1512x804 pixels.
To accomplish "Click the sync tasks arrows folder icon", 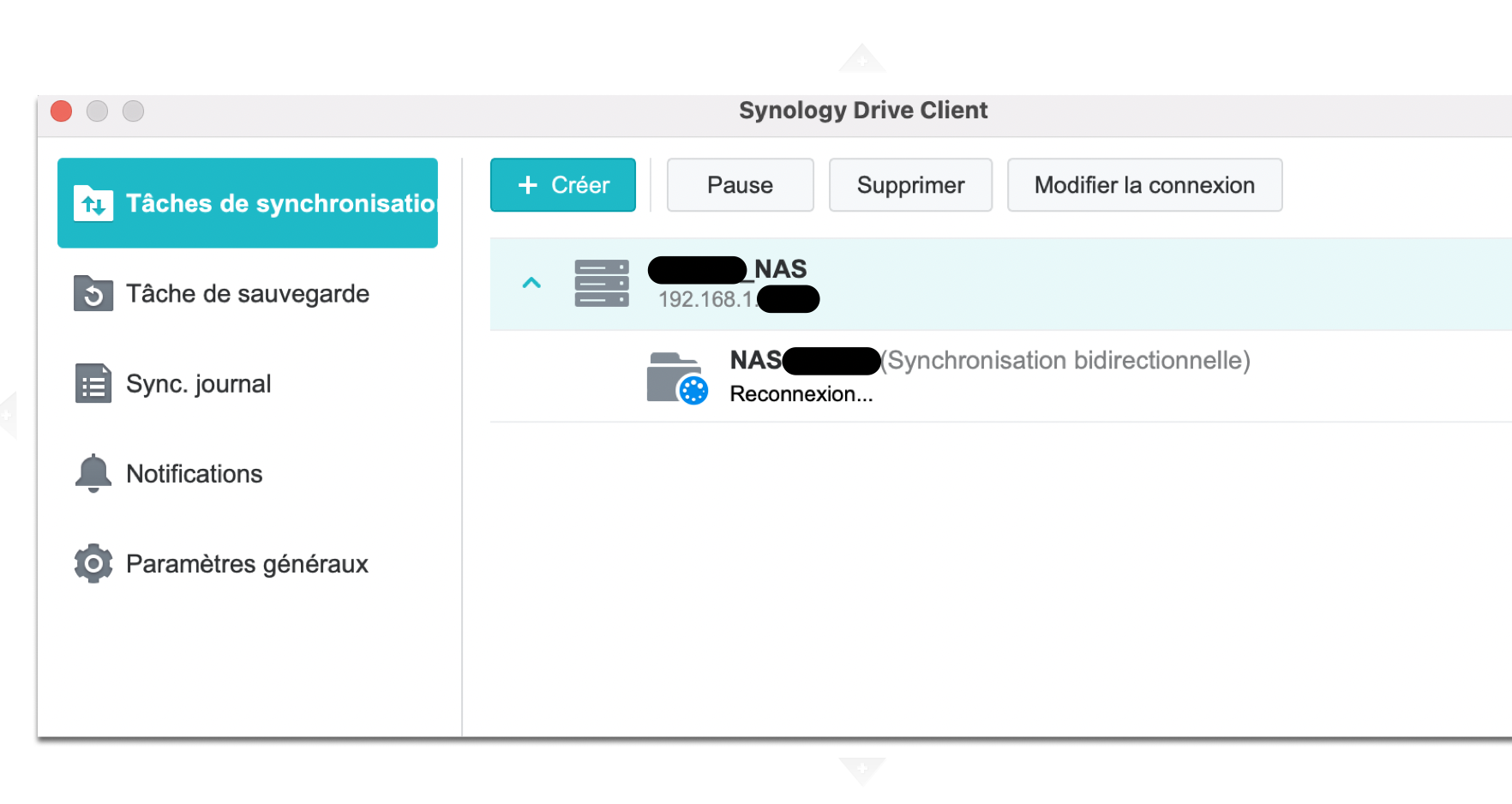I will point(93,204).
